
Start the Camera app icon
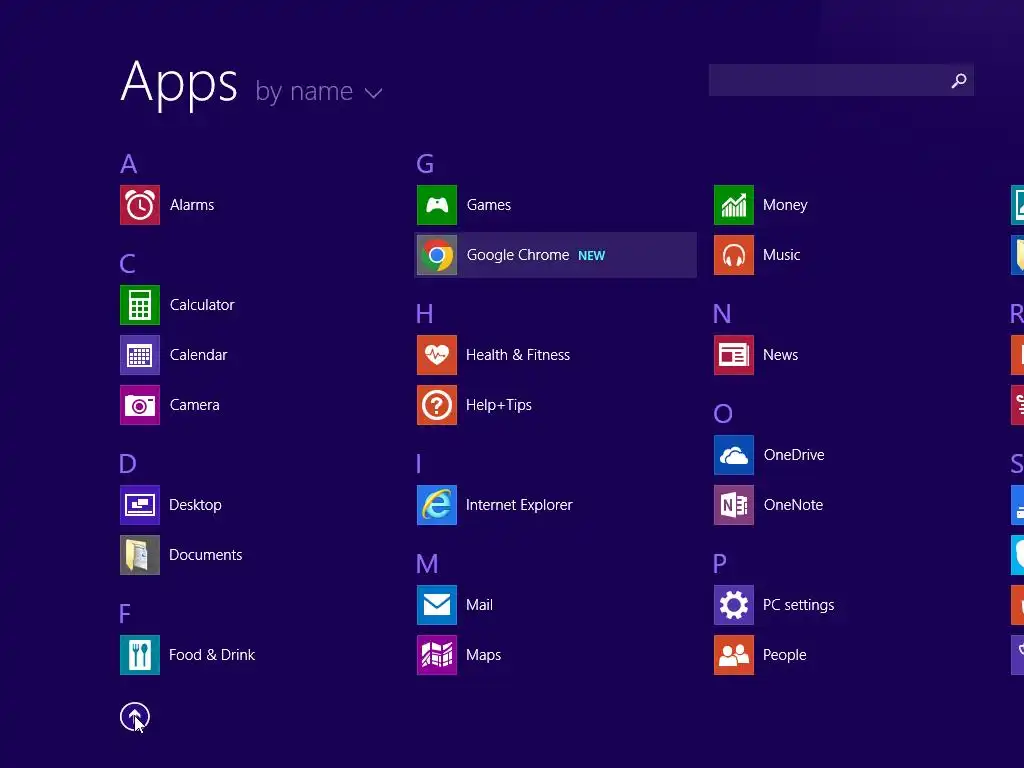(x=140, y=405)
